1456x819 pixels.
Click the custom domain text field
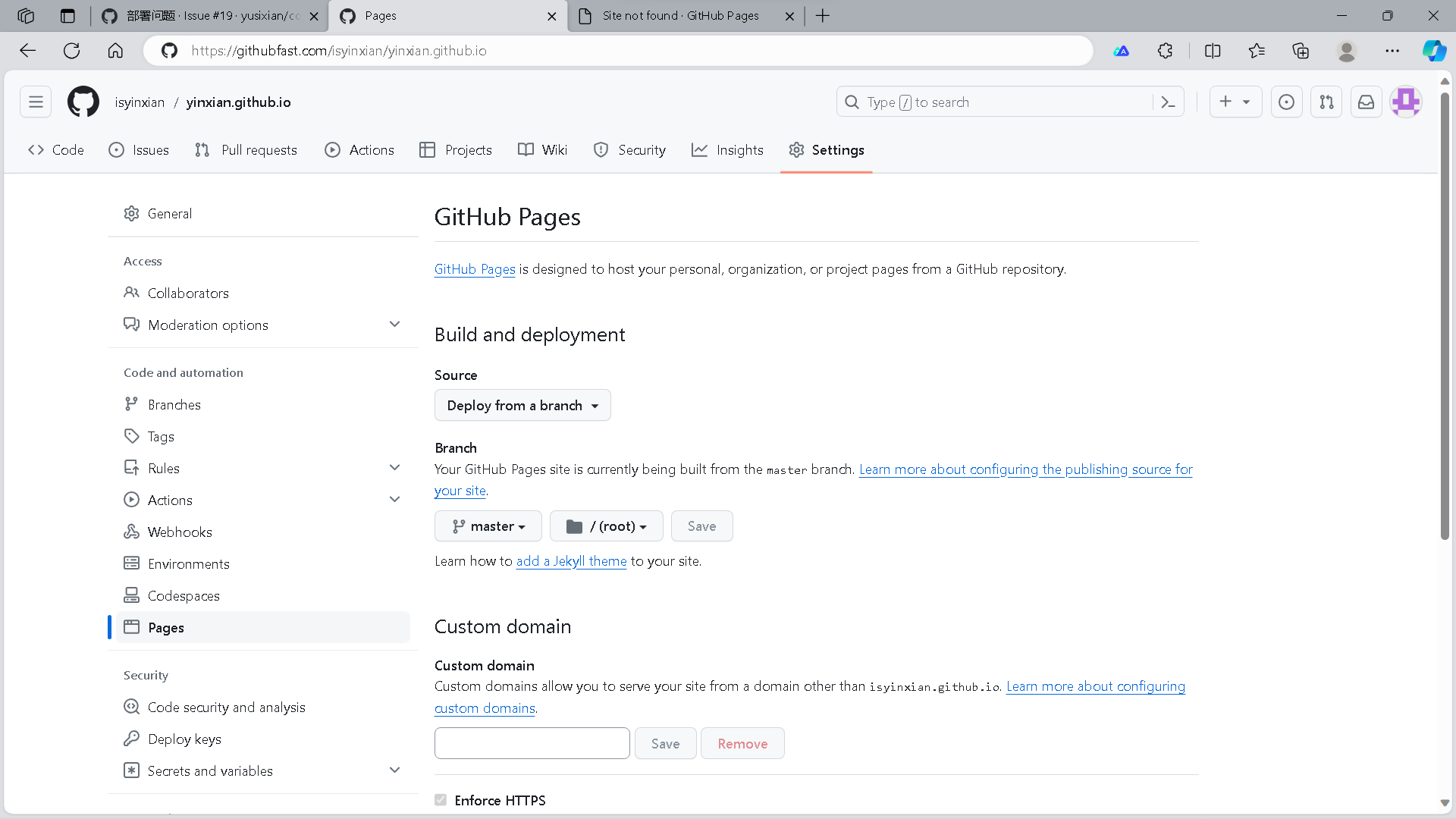(x=532, y=744)
